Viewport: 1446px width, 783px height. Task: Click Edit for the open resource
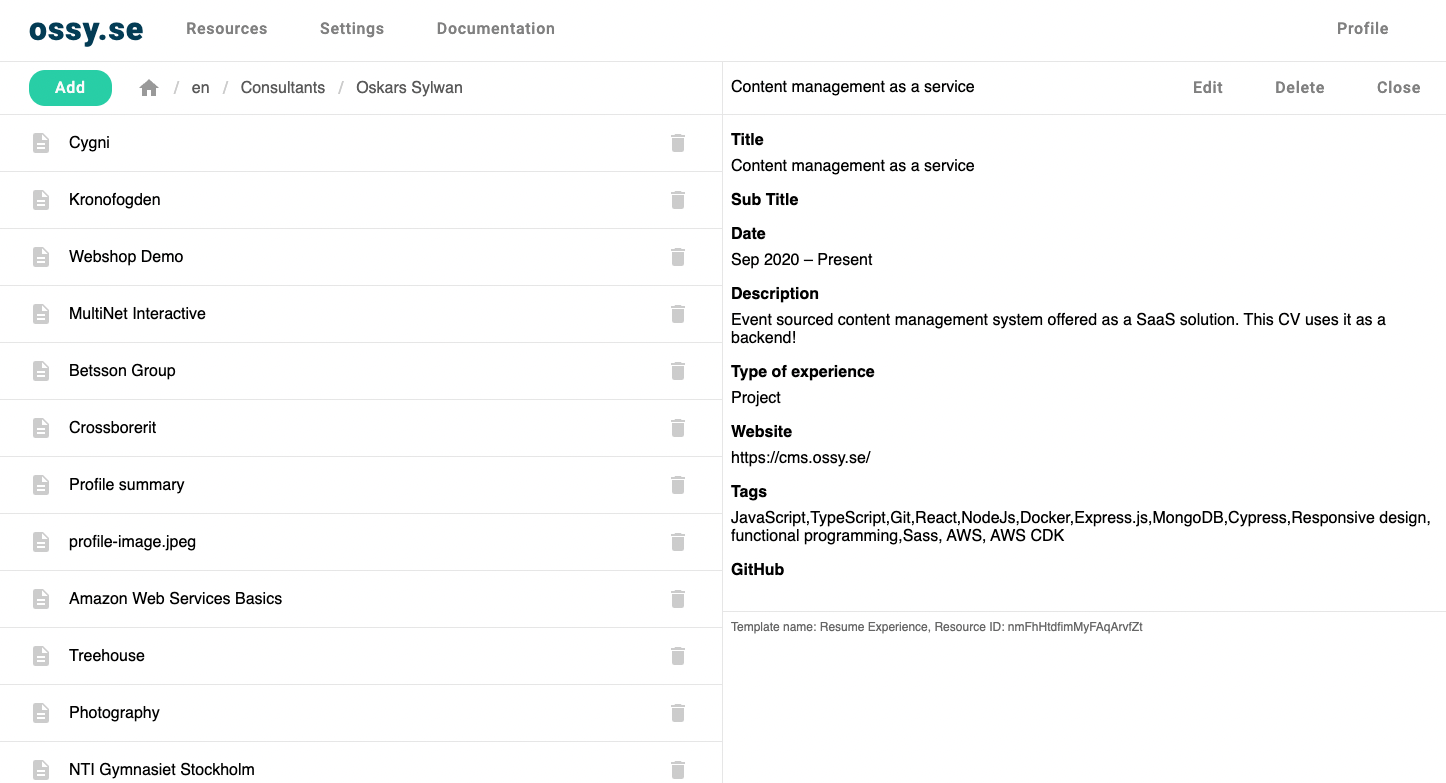click(1207, 88)
